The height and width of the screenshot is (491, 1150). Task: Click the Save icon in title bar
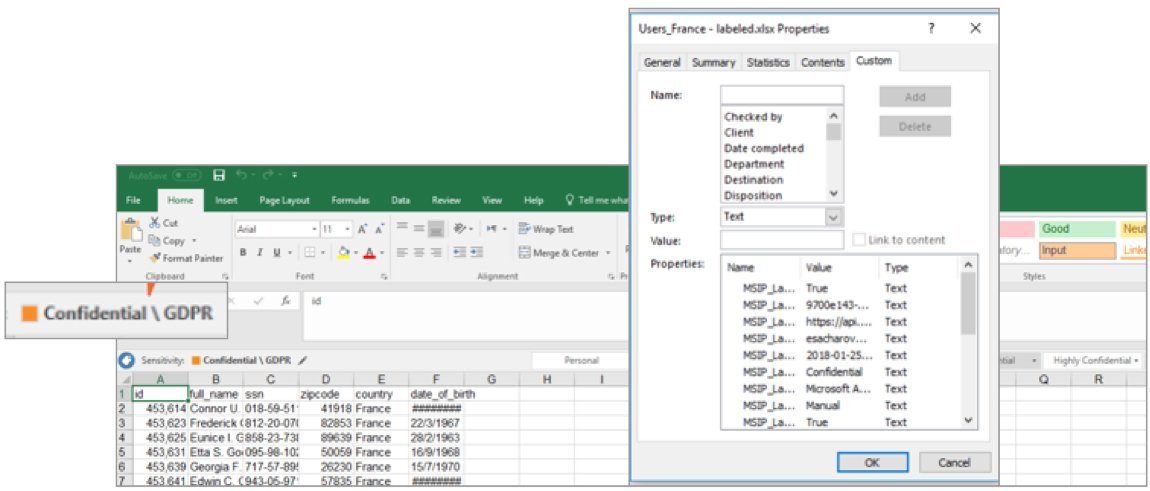click(219, 175)
